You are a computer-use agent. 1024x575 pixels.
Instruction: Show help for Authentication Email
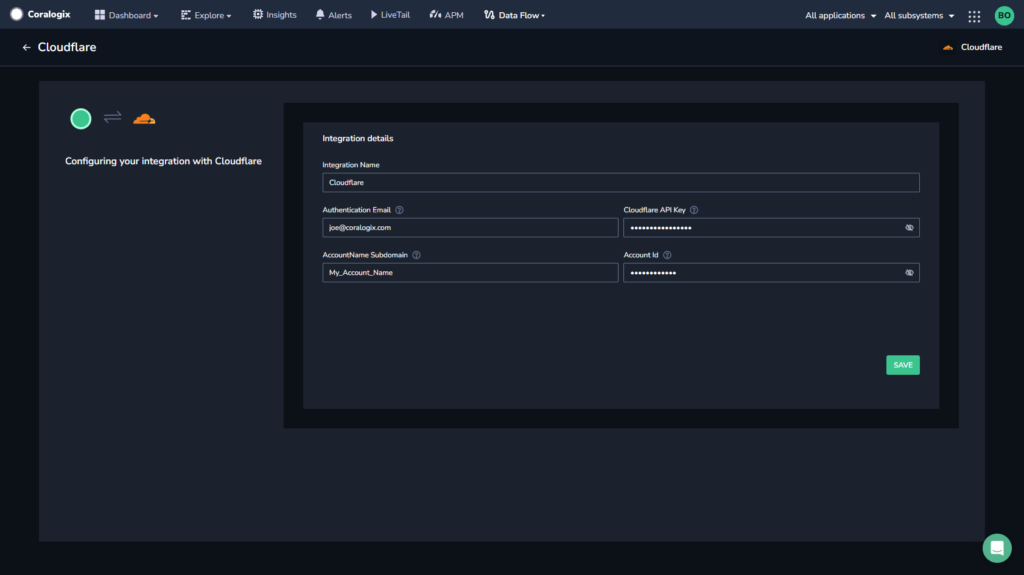[x=399, y=210]
